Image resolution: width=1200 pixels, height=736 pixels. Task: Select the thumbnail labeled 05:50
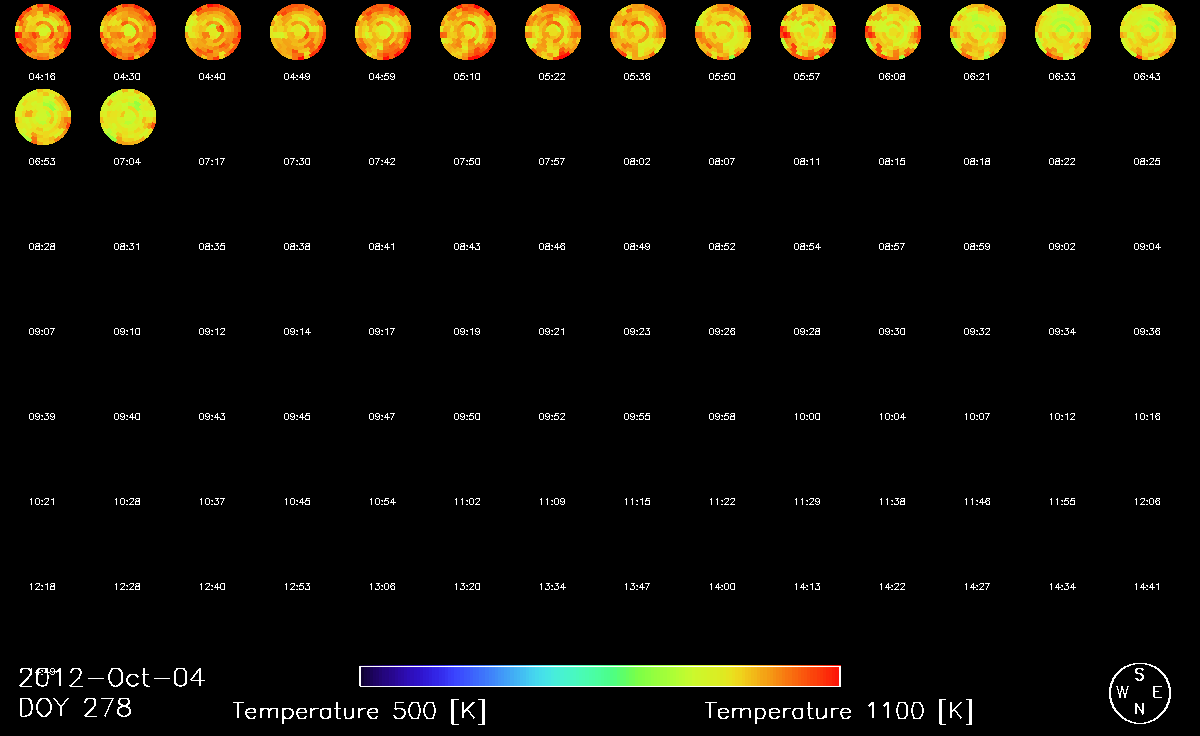pos(723,32)
